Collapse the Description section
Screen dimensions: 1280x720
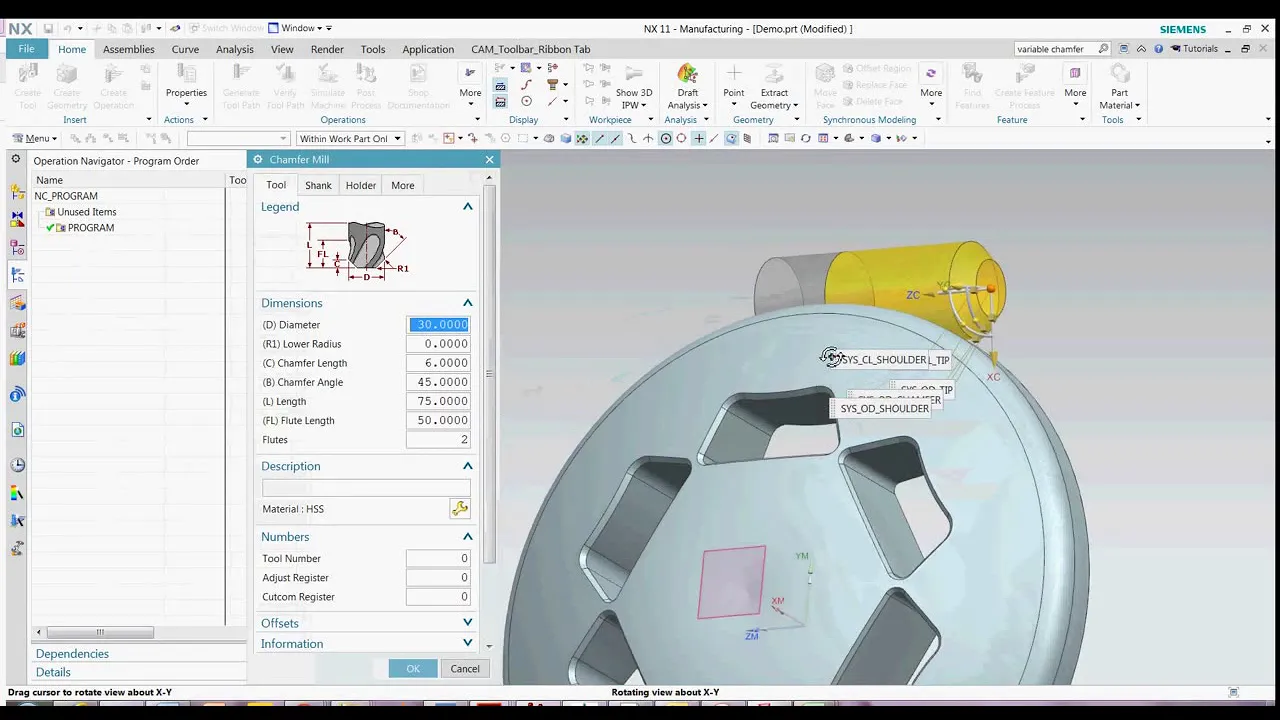coord(467,466)
